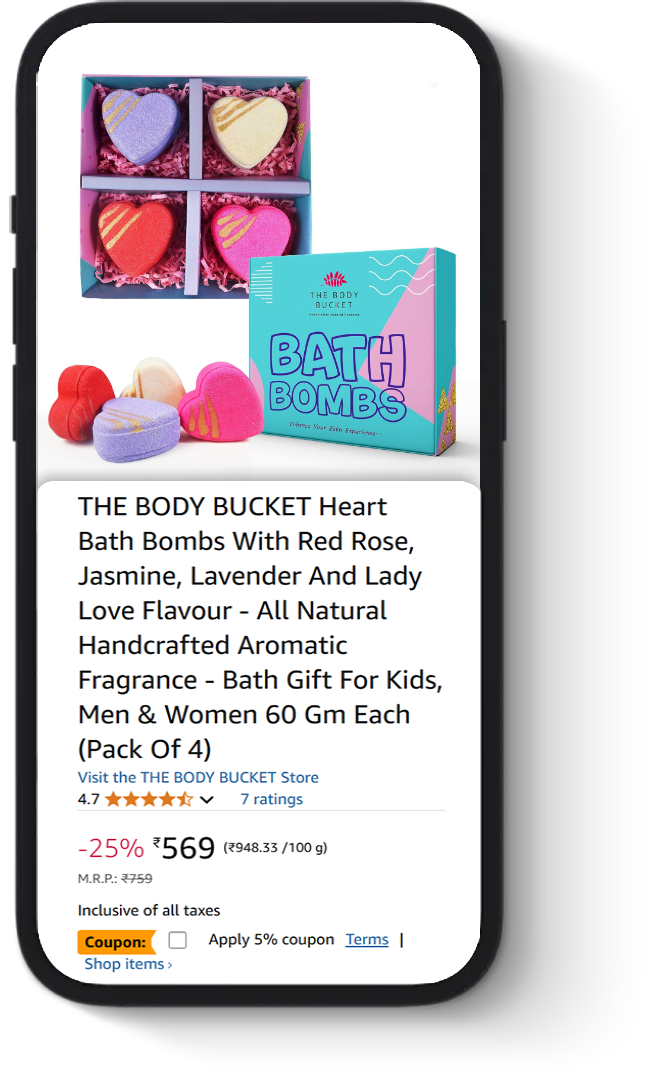Tick the Apply 5% coupon checkbox
662x1076 pixels.
(178, 939)
